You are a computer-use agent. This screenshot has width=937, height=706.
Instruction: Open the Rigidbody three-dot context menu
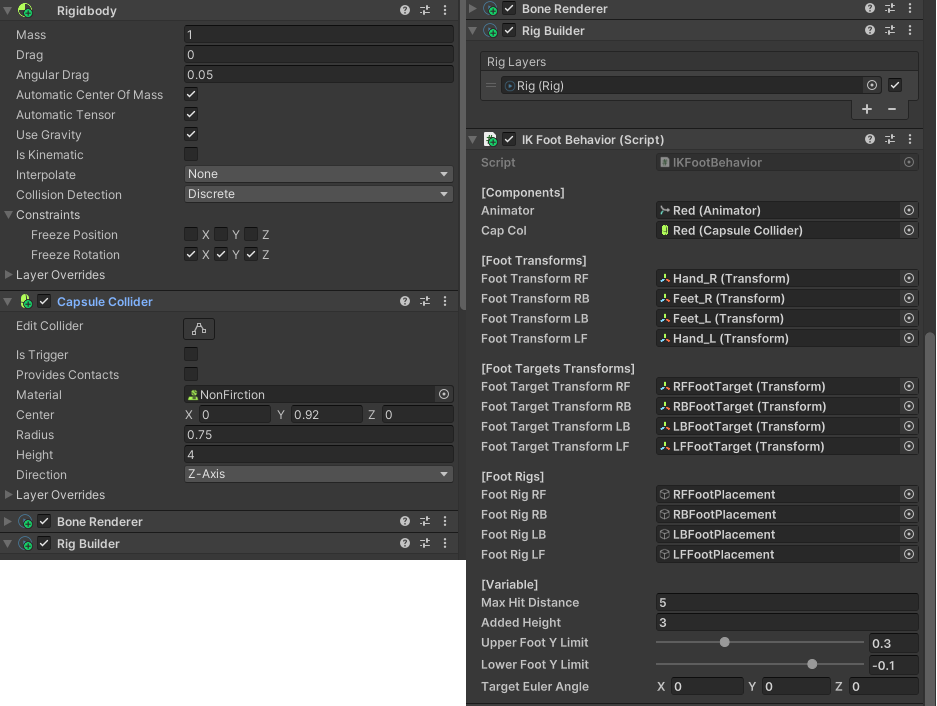click(444, 10)
